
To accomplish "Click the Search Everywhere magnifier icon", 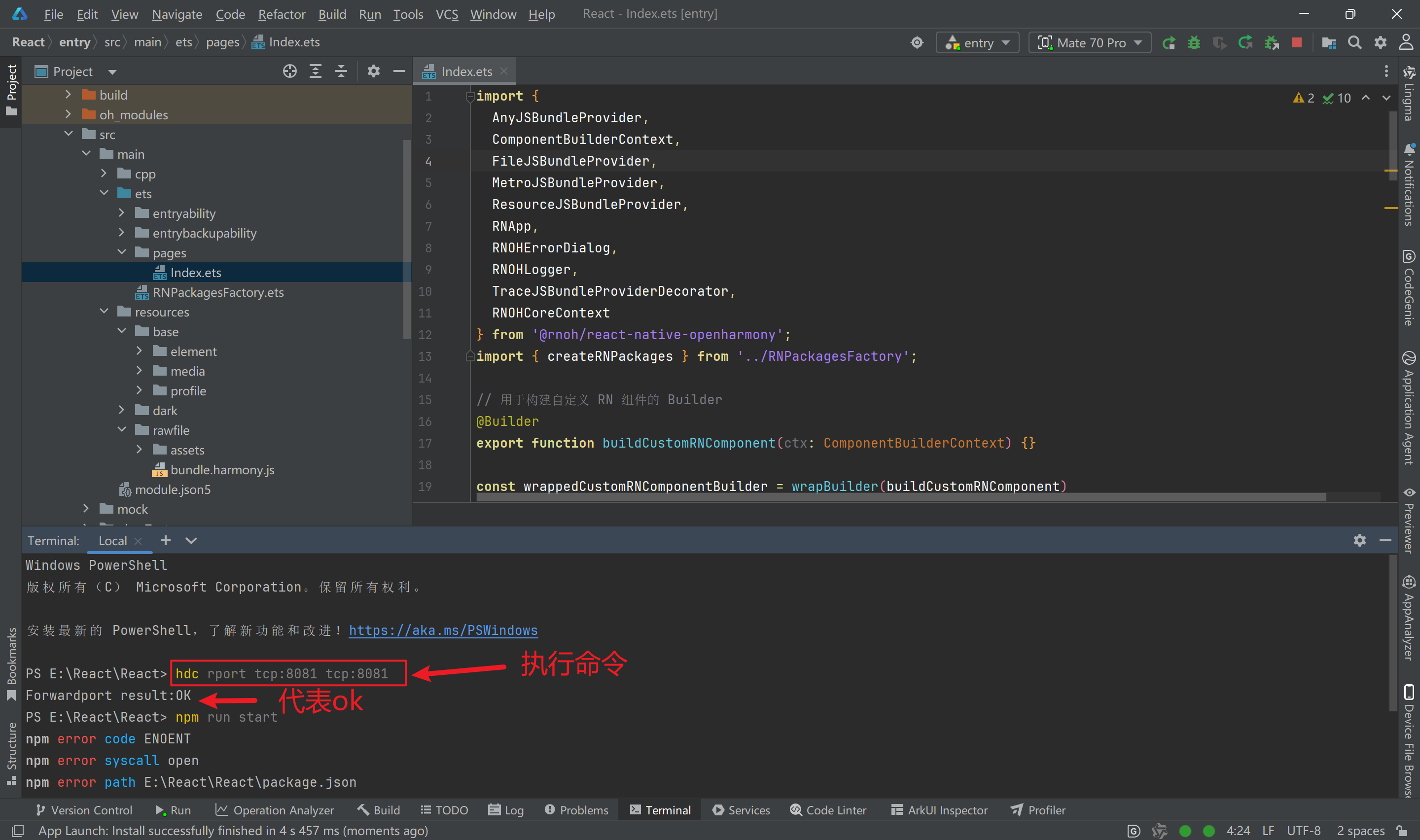I will 1354,43.
